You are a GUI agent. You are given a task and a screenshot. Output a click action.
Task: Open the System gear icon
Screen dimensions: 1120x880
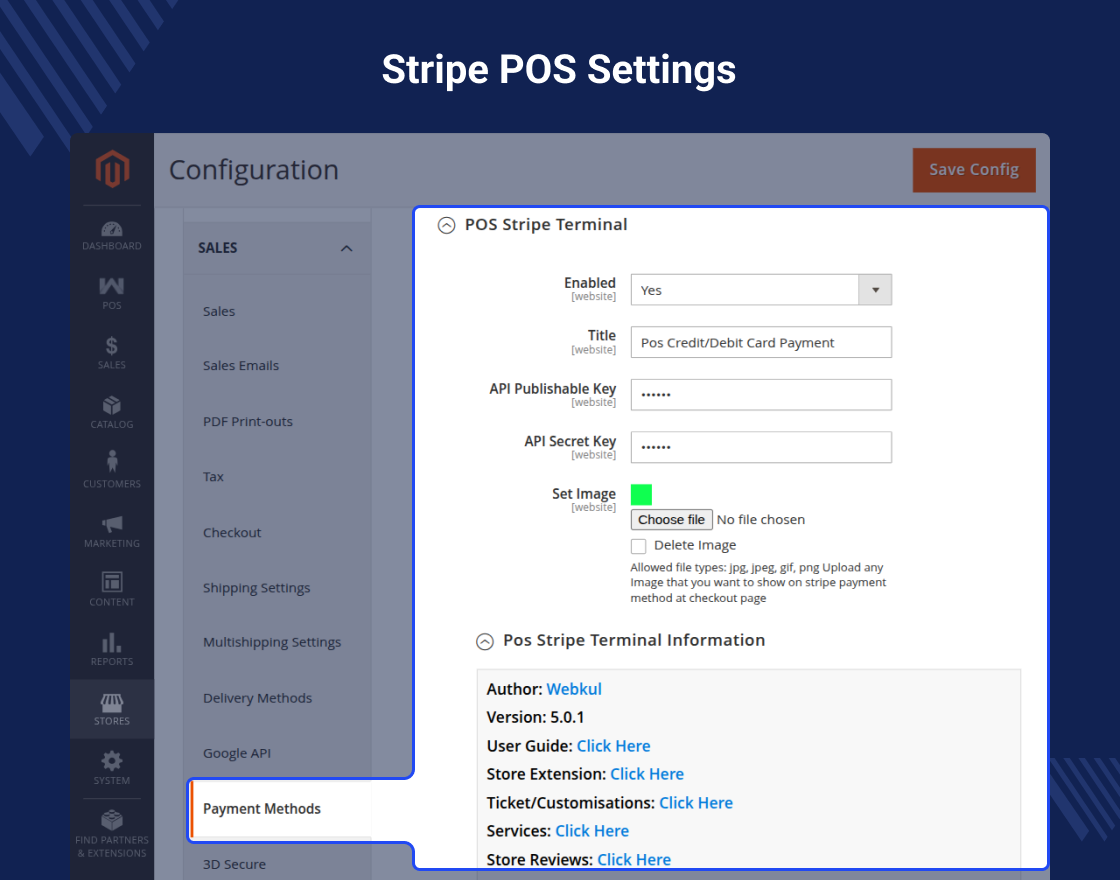tap(111, 761)
